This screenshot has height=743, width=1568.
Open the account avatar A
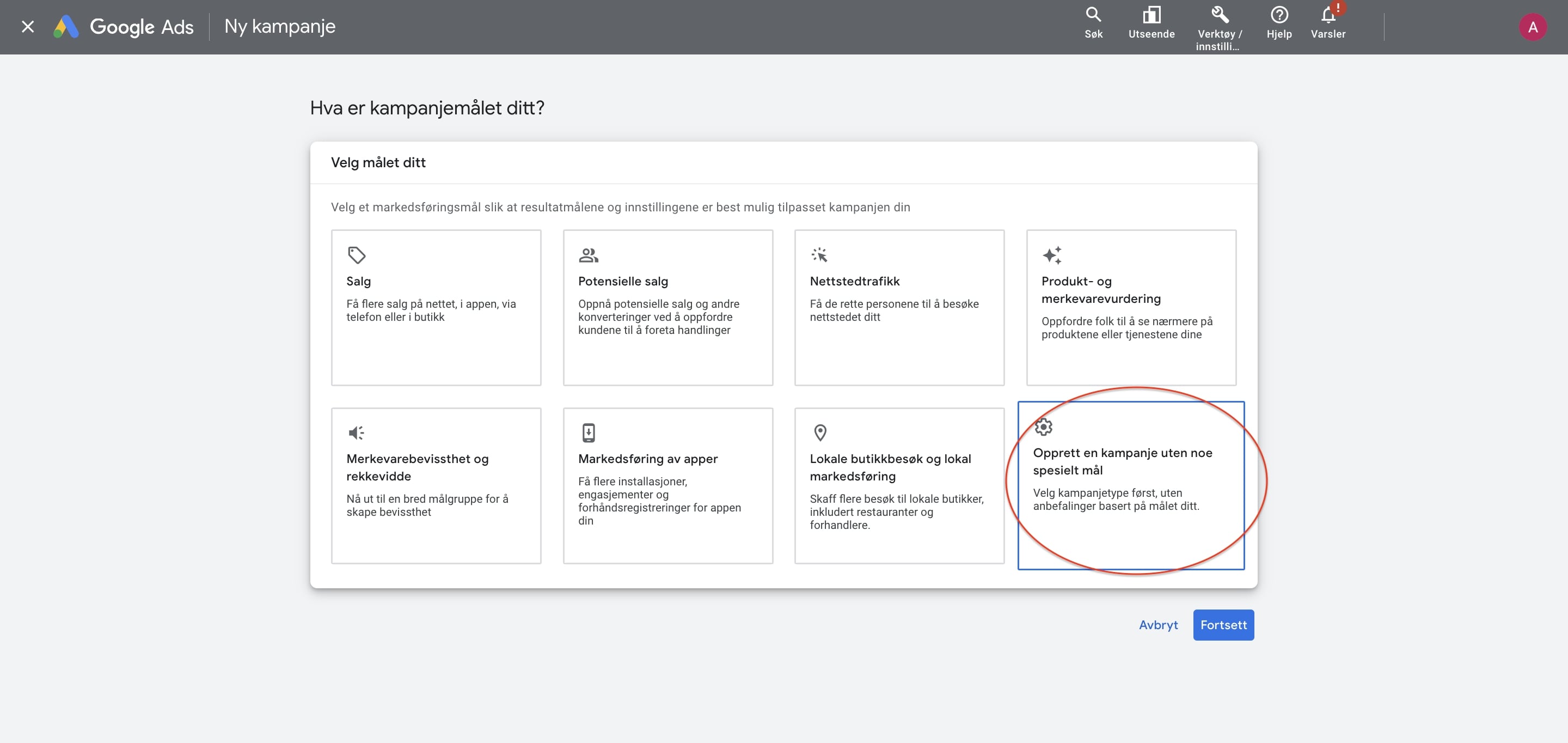pos(1532,27)
